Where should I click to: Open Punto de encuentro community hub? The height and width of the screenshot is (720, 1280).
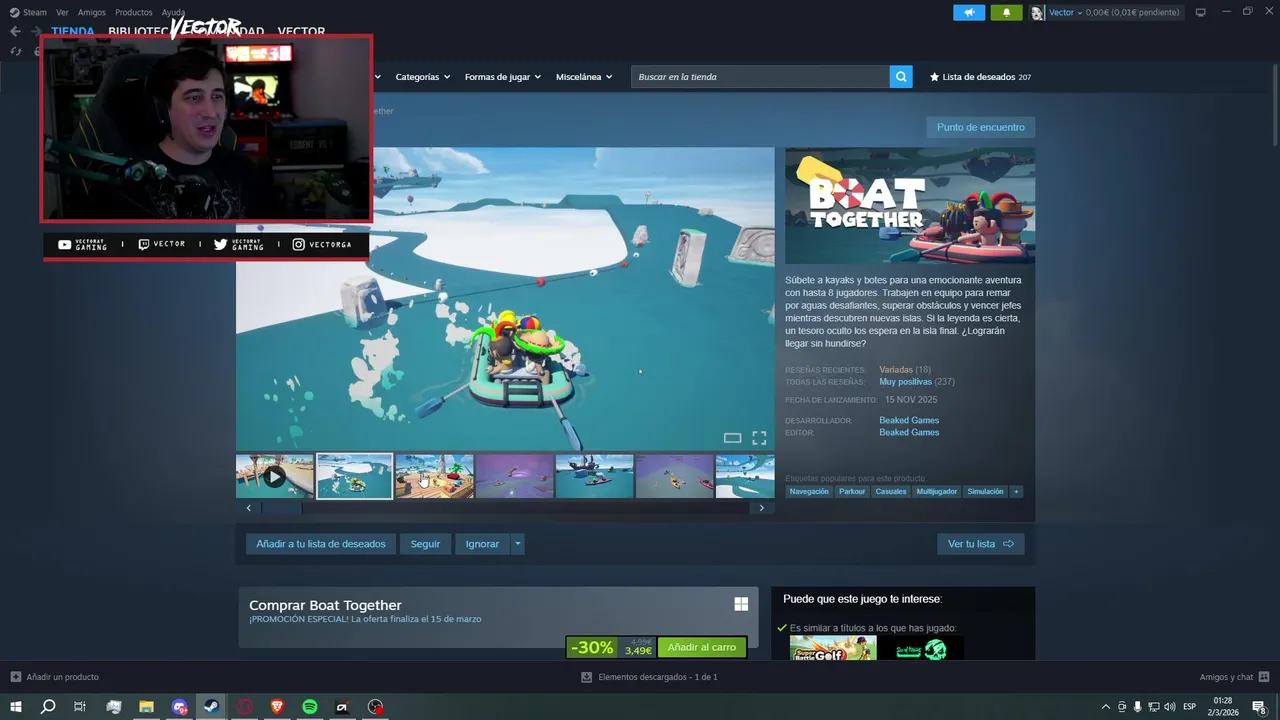pos(980,127)
